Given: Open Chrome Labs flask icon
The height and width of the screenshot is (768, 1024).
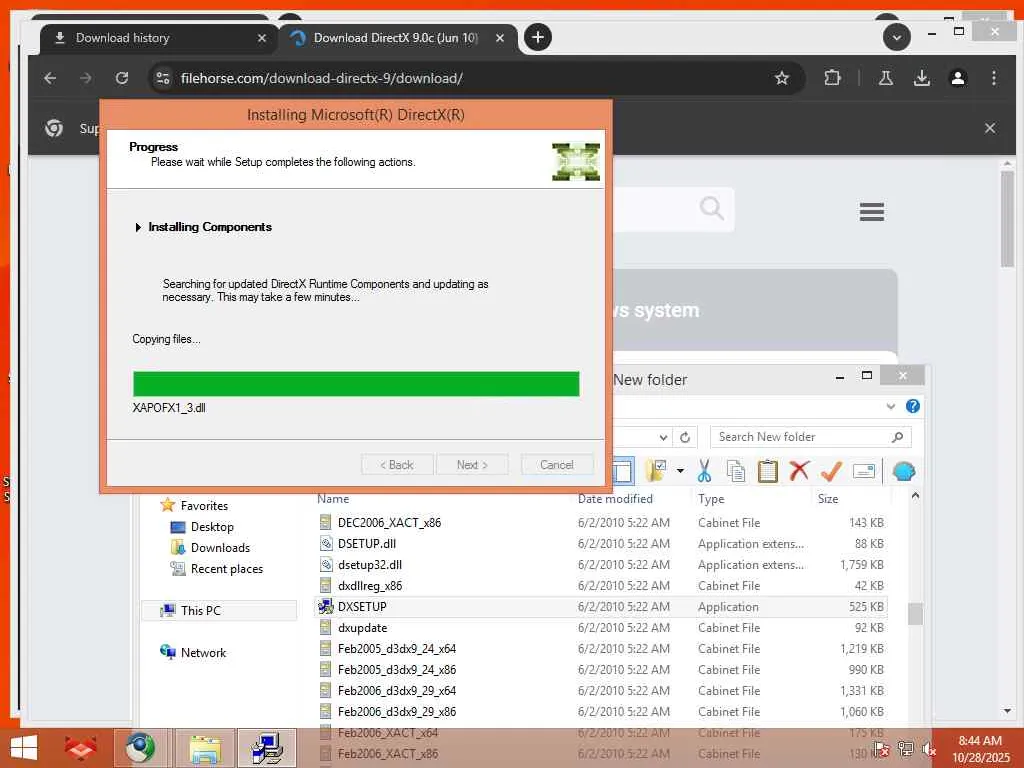Looking at the screenshot, I should coord(886,78).
